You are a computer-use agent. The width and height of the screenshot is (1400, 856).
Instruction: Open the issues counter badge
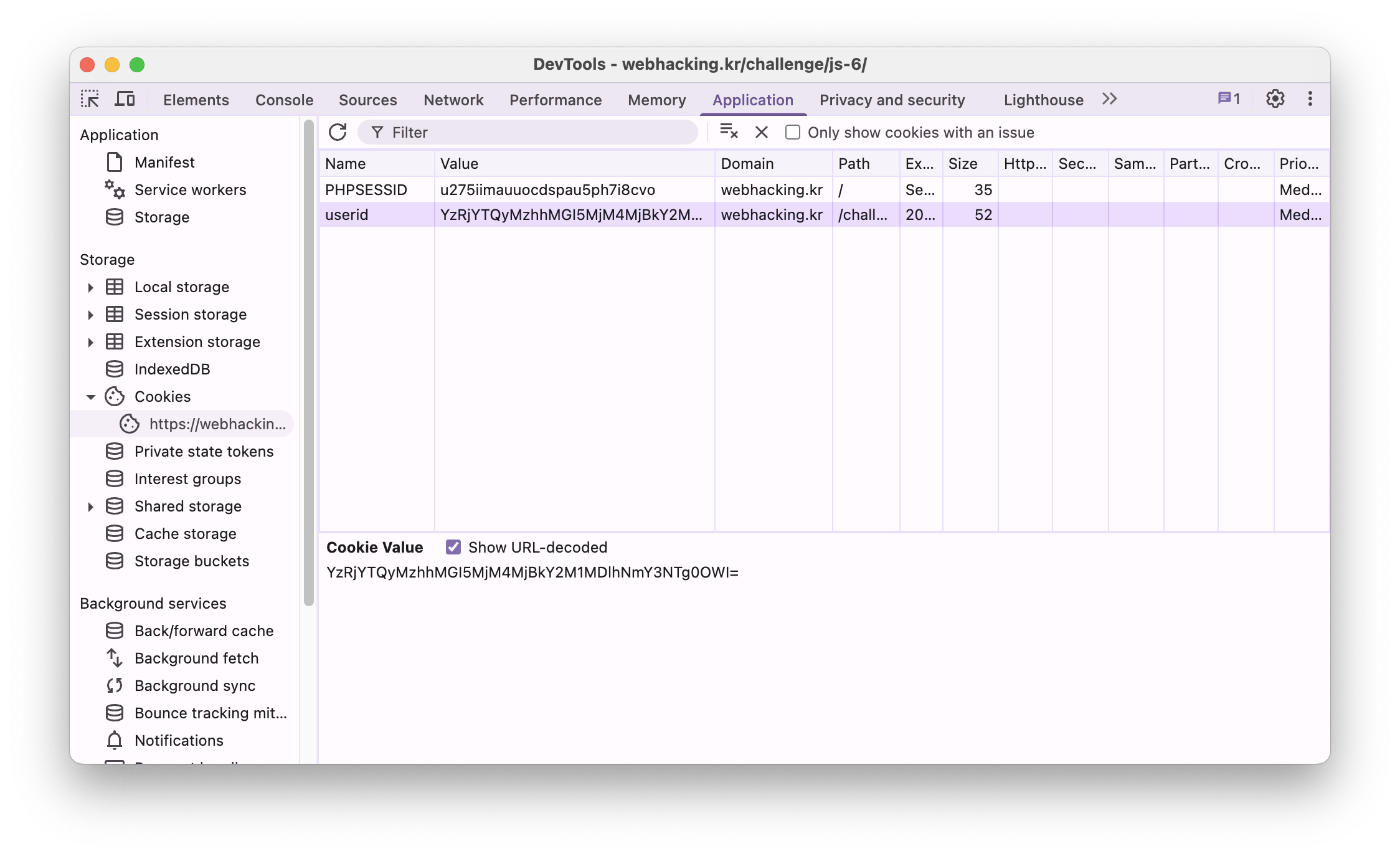pos(1229,99)
